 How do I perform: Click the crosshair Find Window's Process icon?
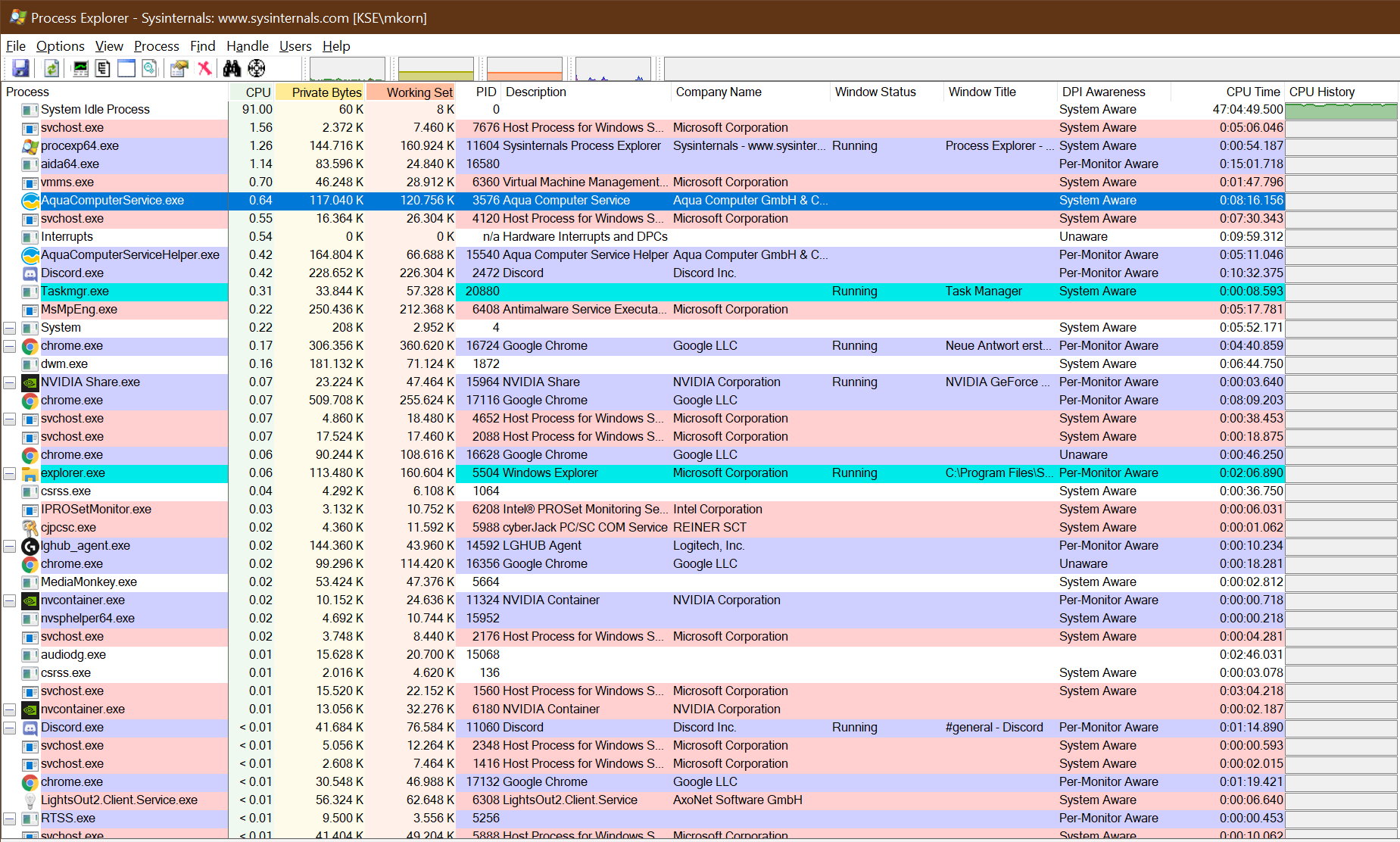click(257, 69)
